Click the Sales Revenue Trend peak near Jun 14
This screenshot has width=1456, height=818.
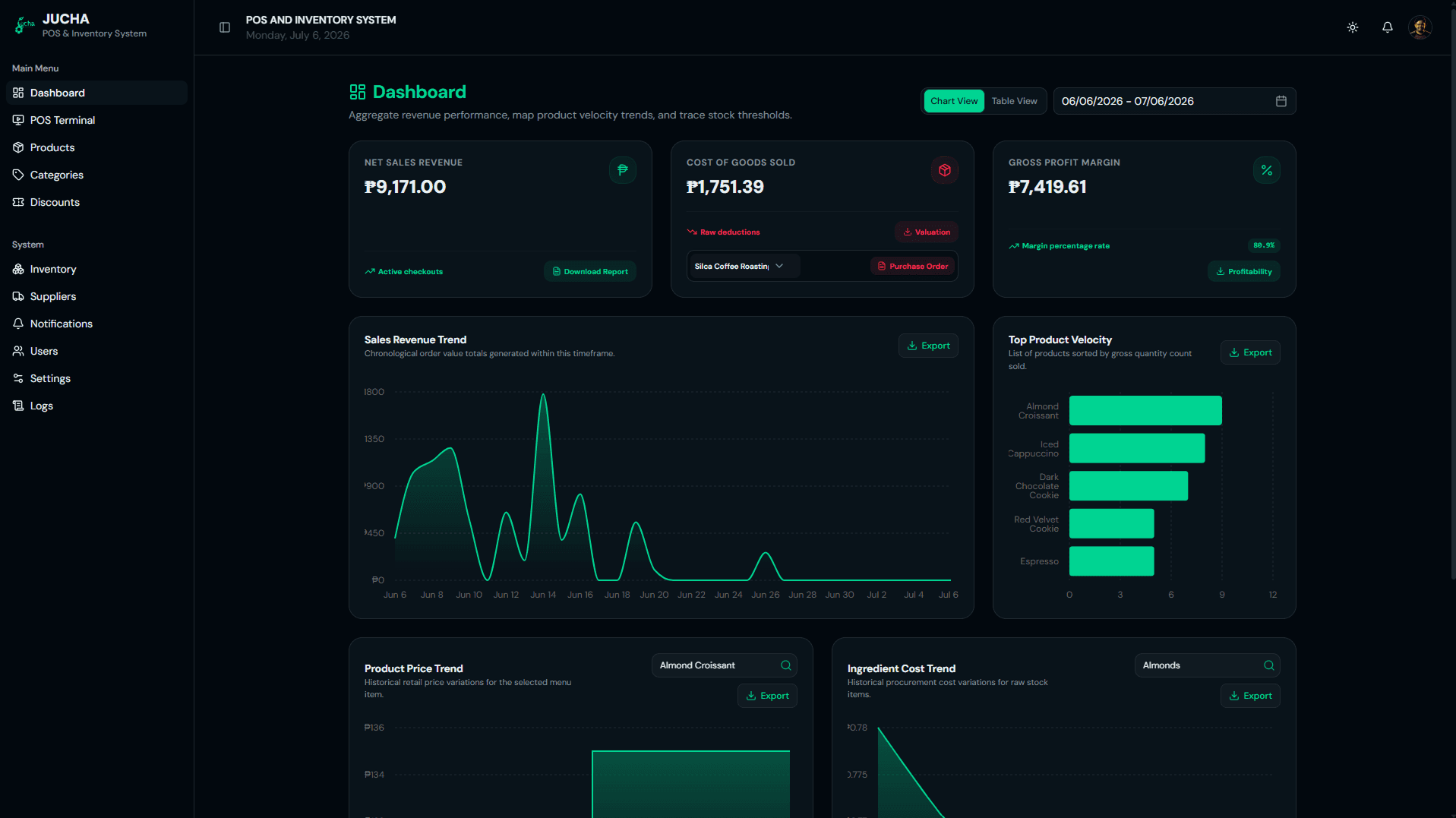[543, 396]
